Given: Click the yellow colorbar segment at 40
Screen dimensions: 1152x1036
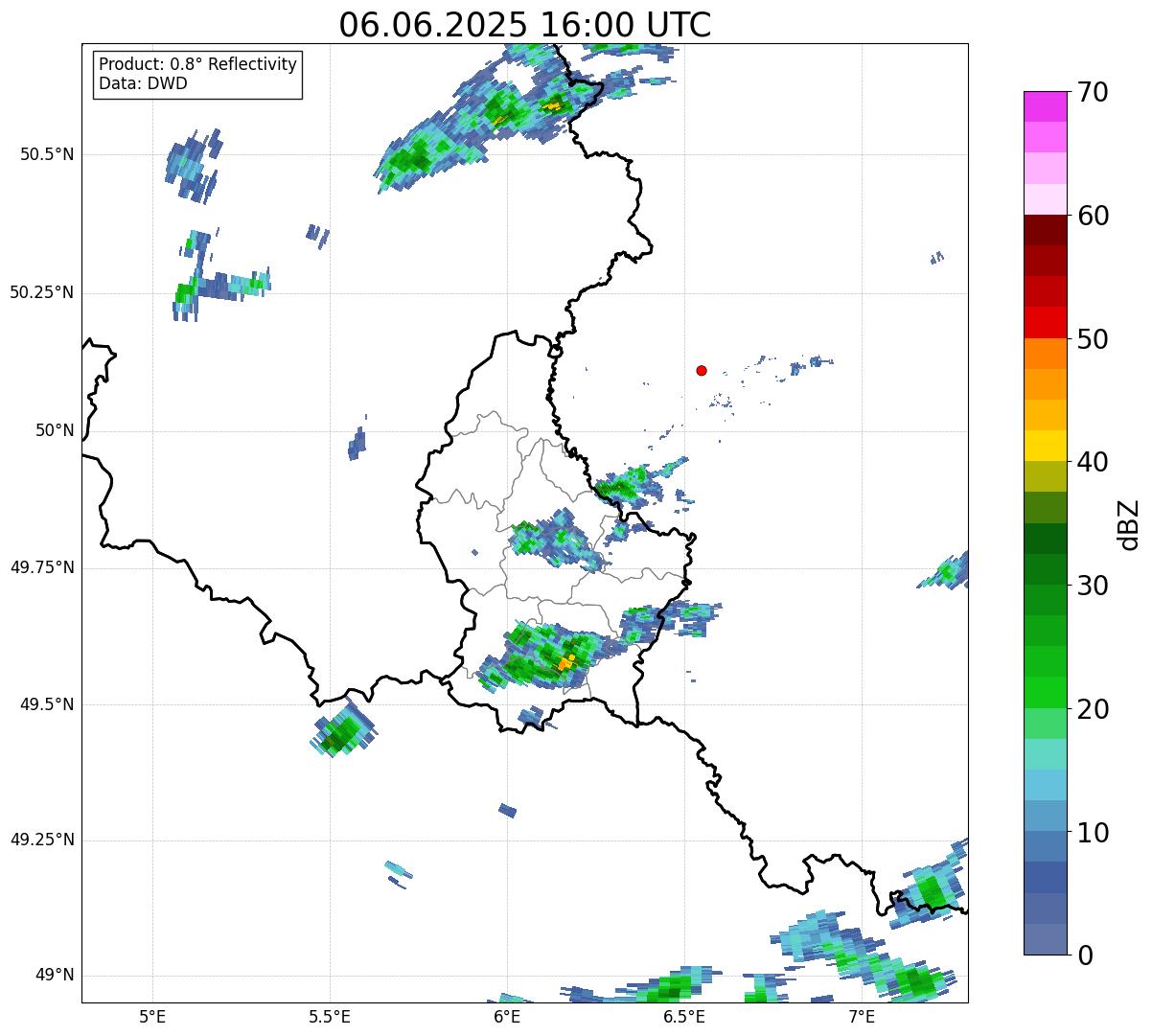Looking at the screenshot, I should (1045, 446).
